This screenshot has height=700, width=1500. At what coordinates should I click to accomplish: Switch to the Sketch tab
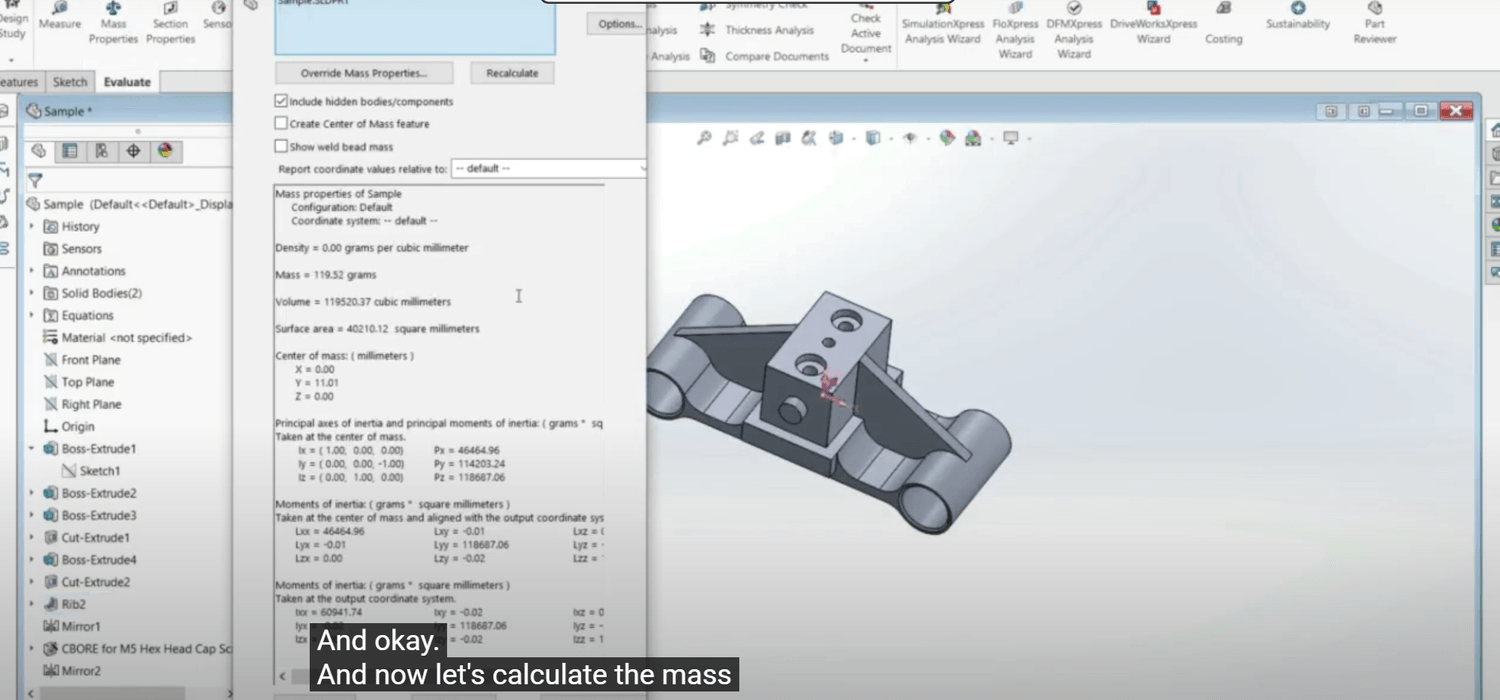point(70,82)
